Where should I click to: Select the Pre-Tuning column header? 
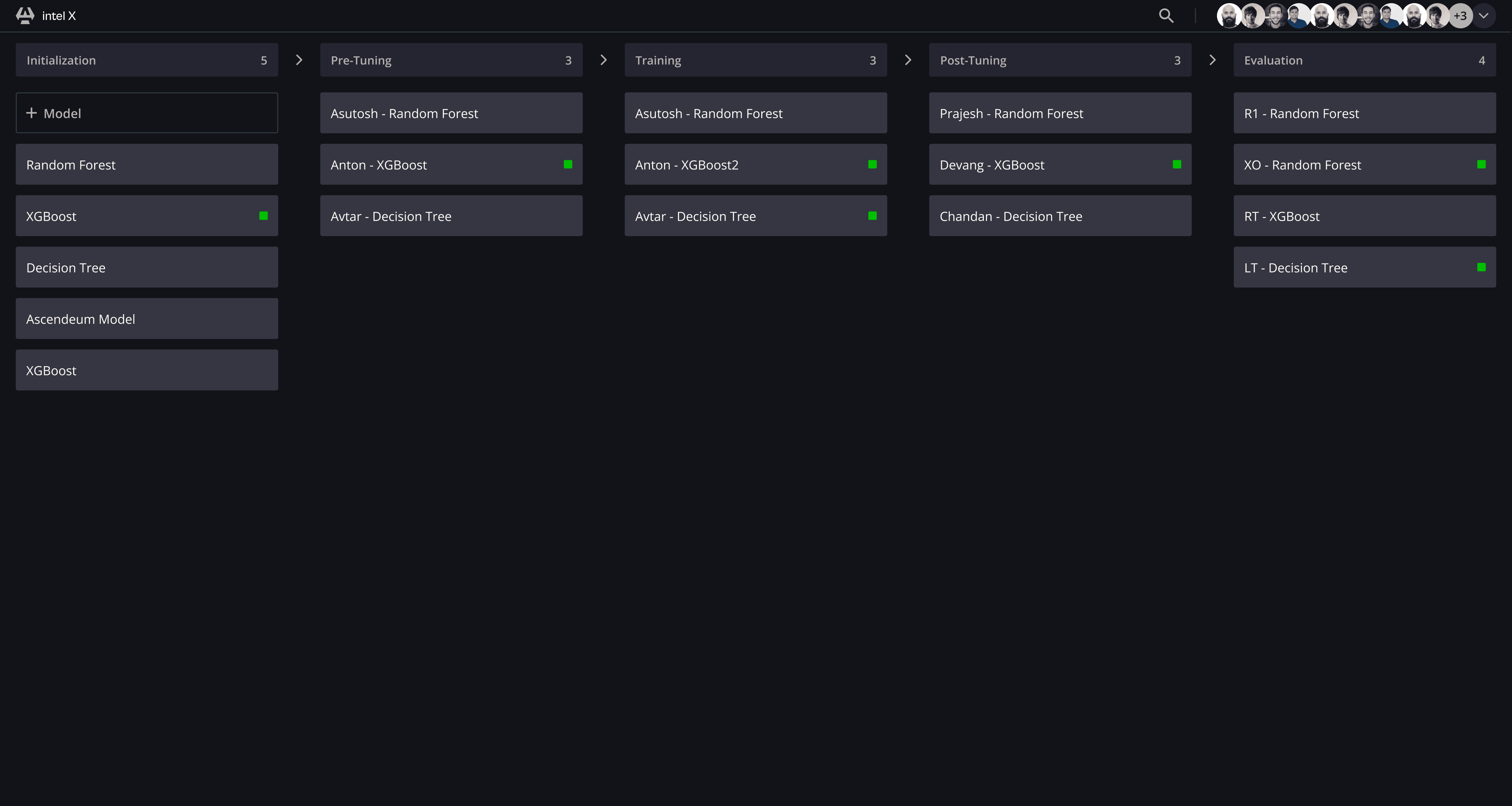451,60
